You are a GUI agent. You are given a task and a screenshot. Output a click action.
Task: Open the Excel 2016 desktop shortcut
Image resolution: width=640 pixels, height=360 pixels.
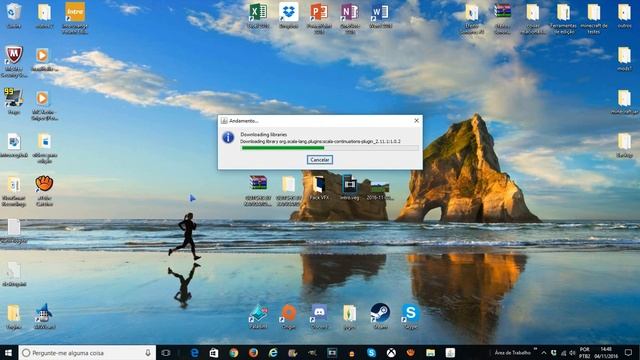(258, 16)
